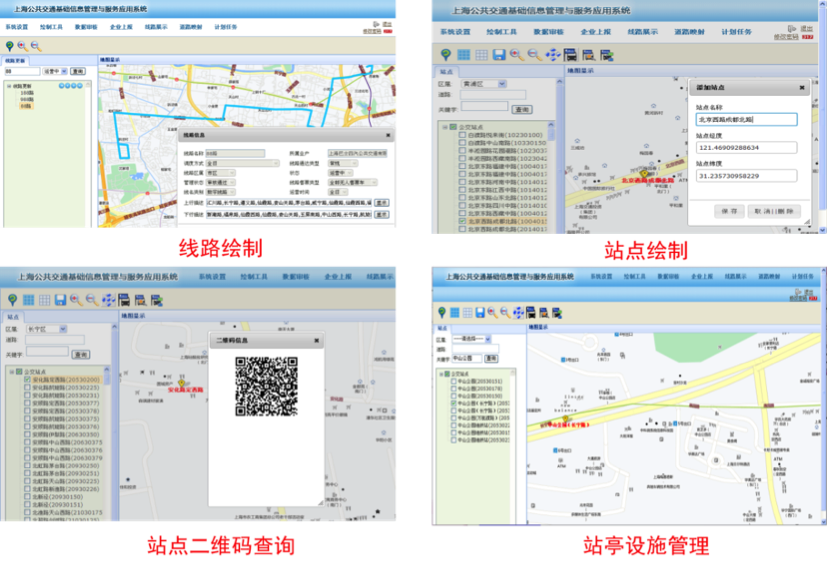828x571 pixels.
Task: Check the station checkbox for code 20530225
Action: [27, 387]
